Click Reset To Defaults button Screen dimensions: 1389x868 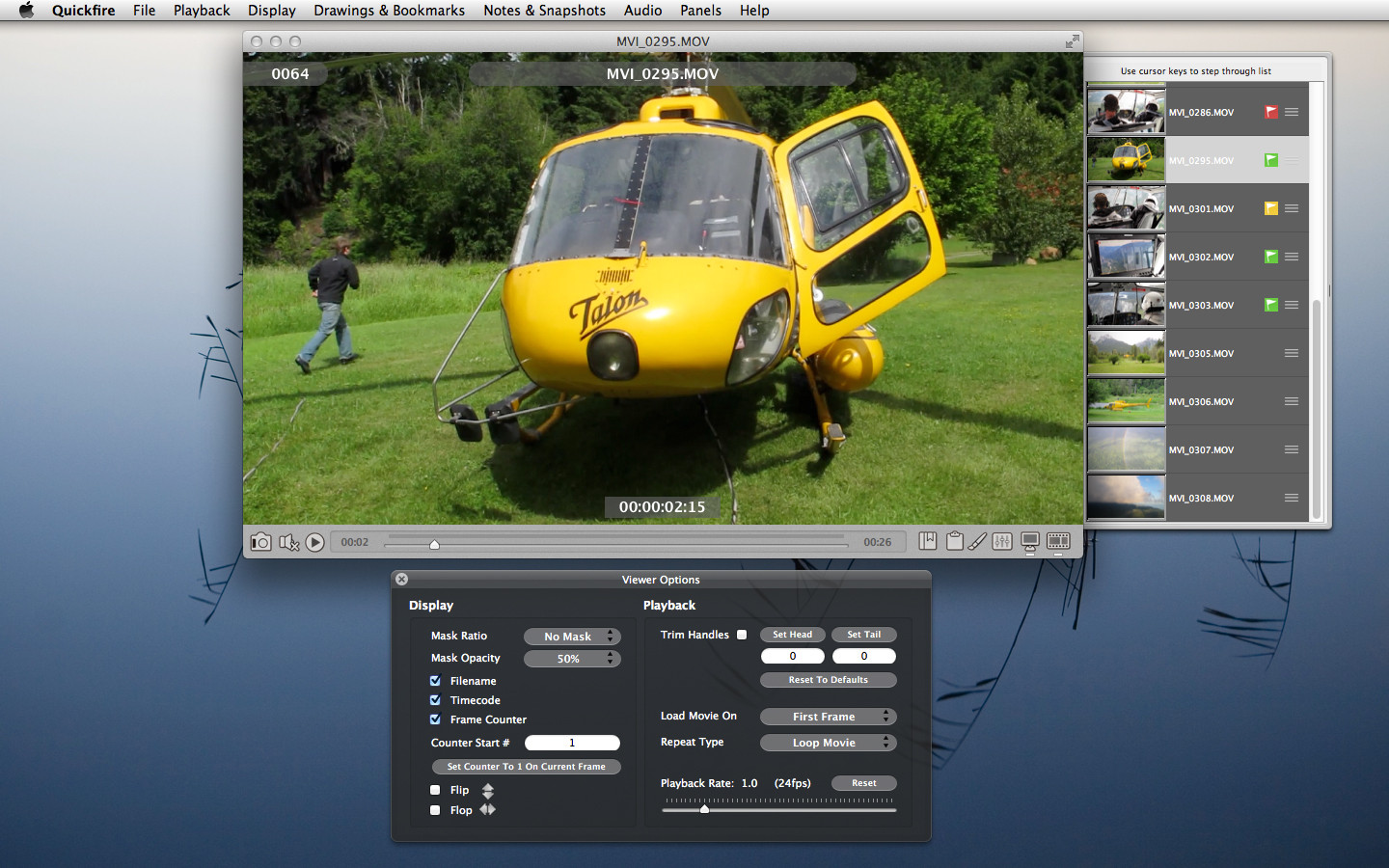(x=829, y=680)
